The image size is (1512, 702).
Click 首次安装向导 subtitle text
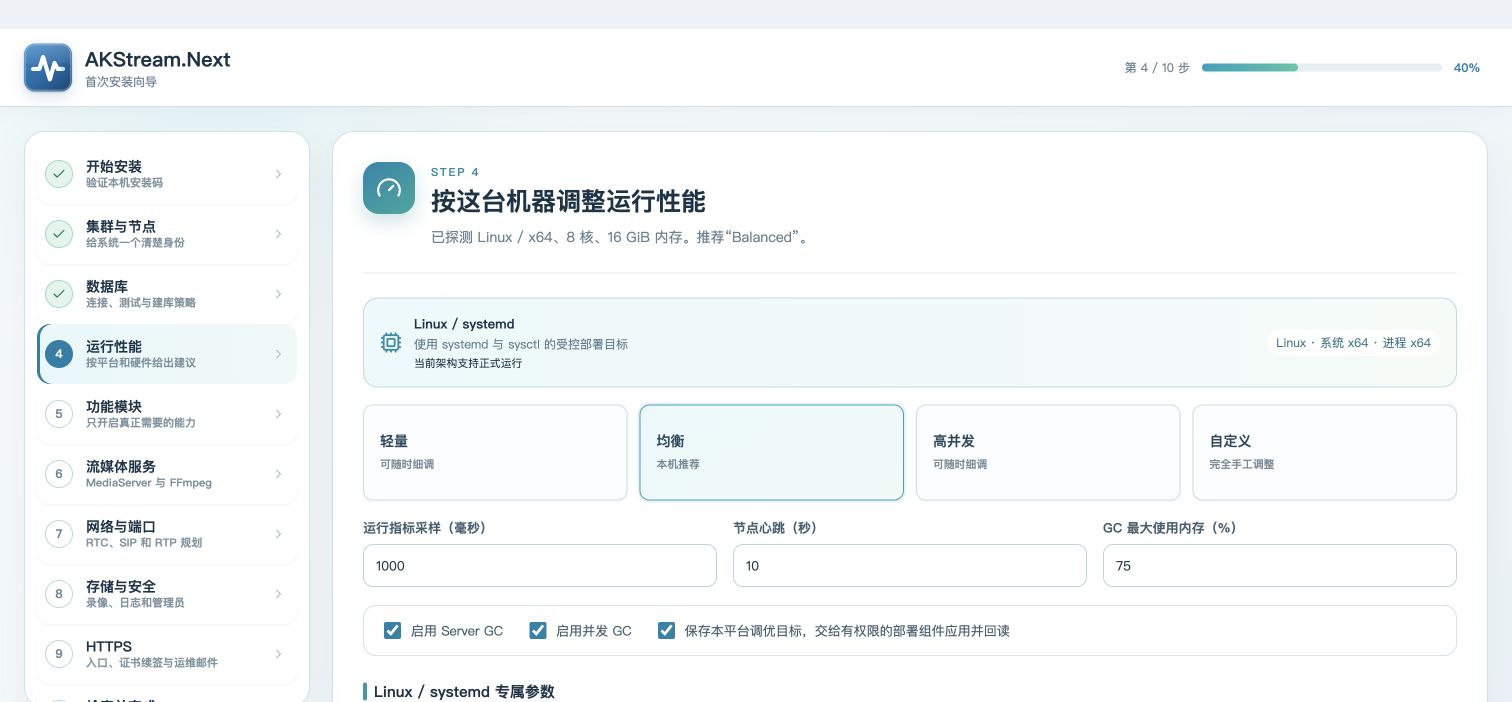(121, 82)
